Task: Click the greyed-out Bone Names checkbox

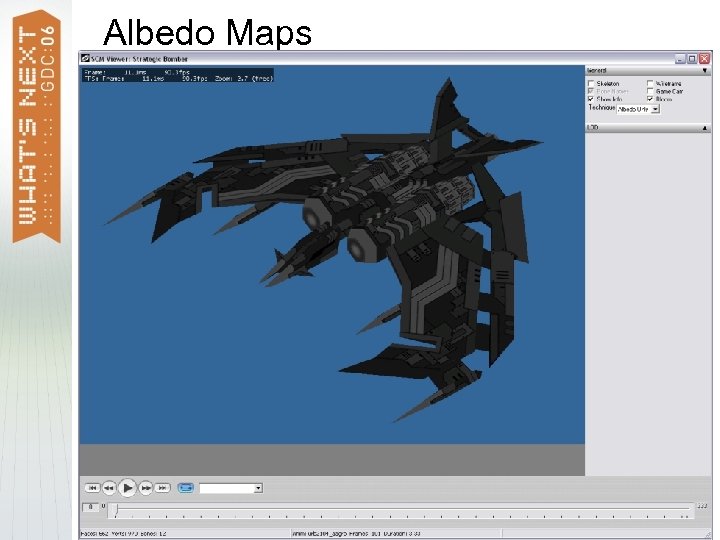Action: (591, 91)
